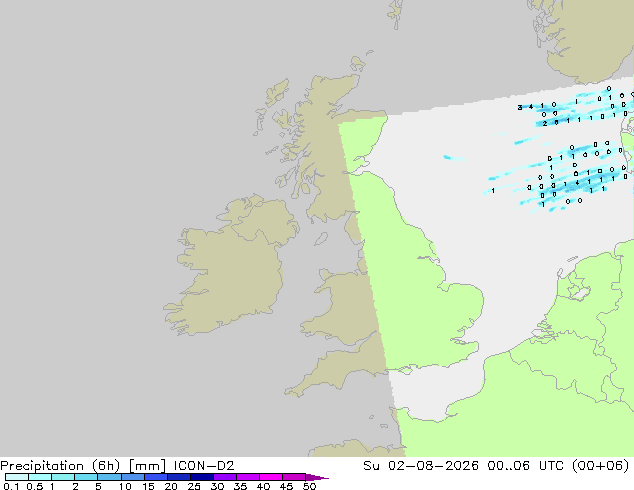This screenshot has height=490, width=634.
Task: Click the 5–10 mm legend color swatch
Action: (x=109, y=477)
